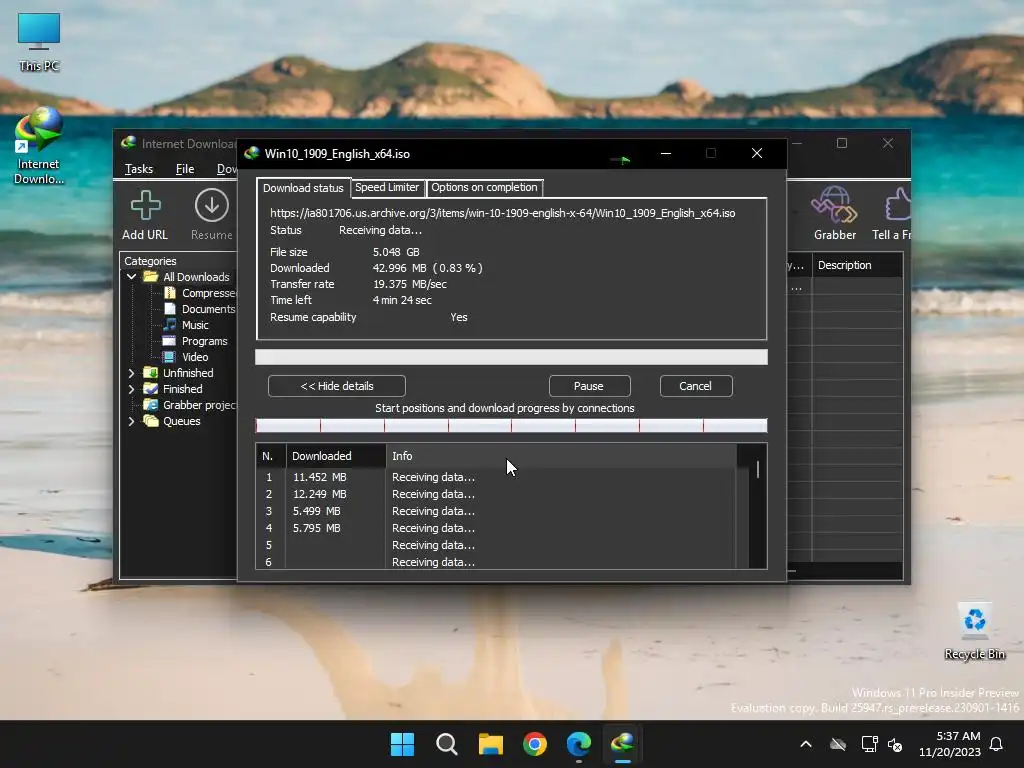Screen dimensions: 1024x768
Task: Click the connections progress segment bar
Action: 511,426
